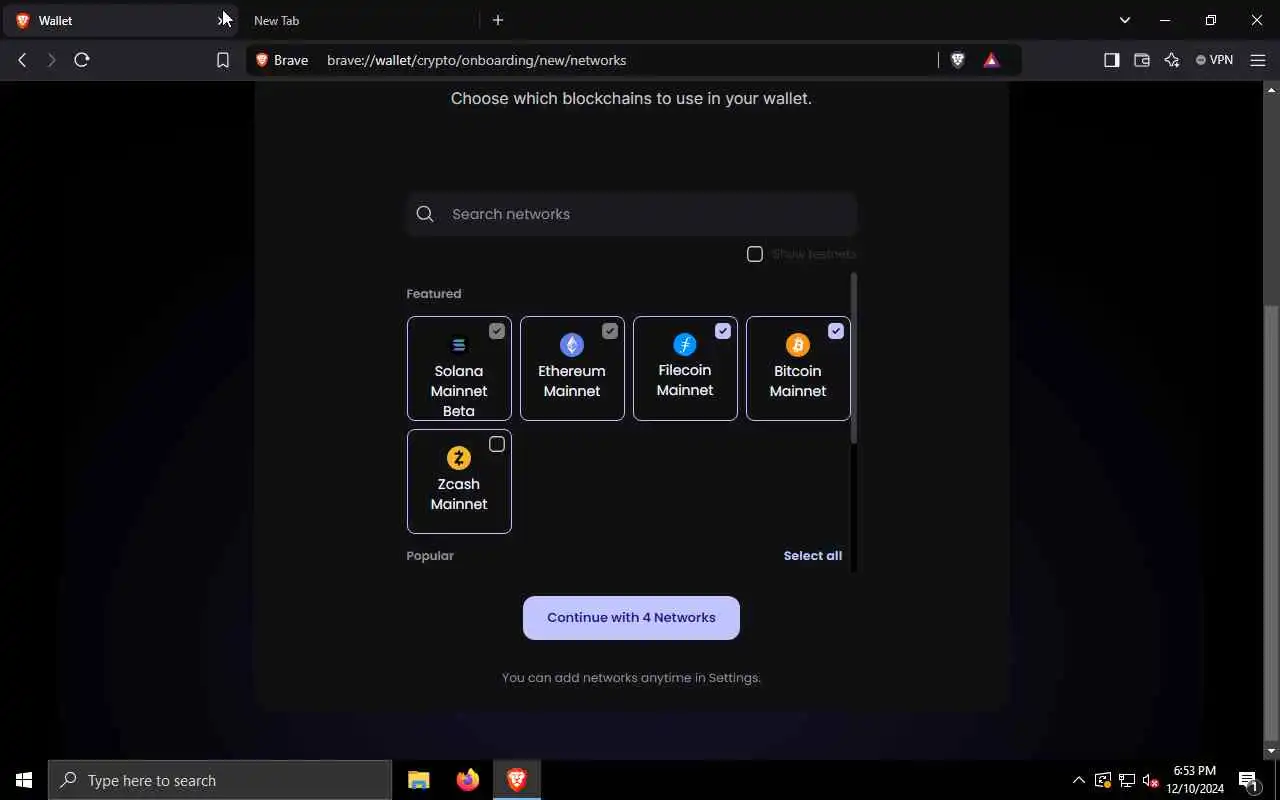Uncheck the Bitcoin Mainnet checkbox
Viewport: 1280px width, 800px height.
tap(836, 331)
